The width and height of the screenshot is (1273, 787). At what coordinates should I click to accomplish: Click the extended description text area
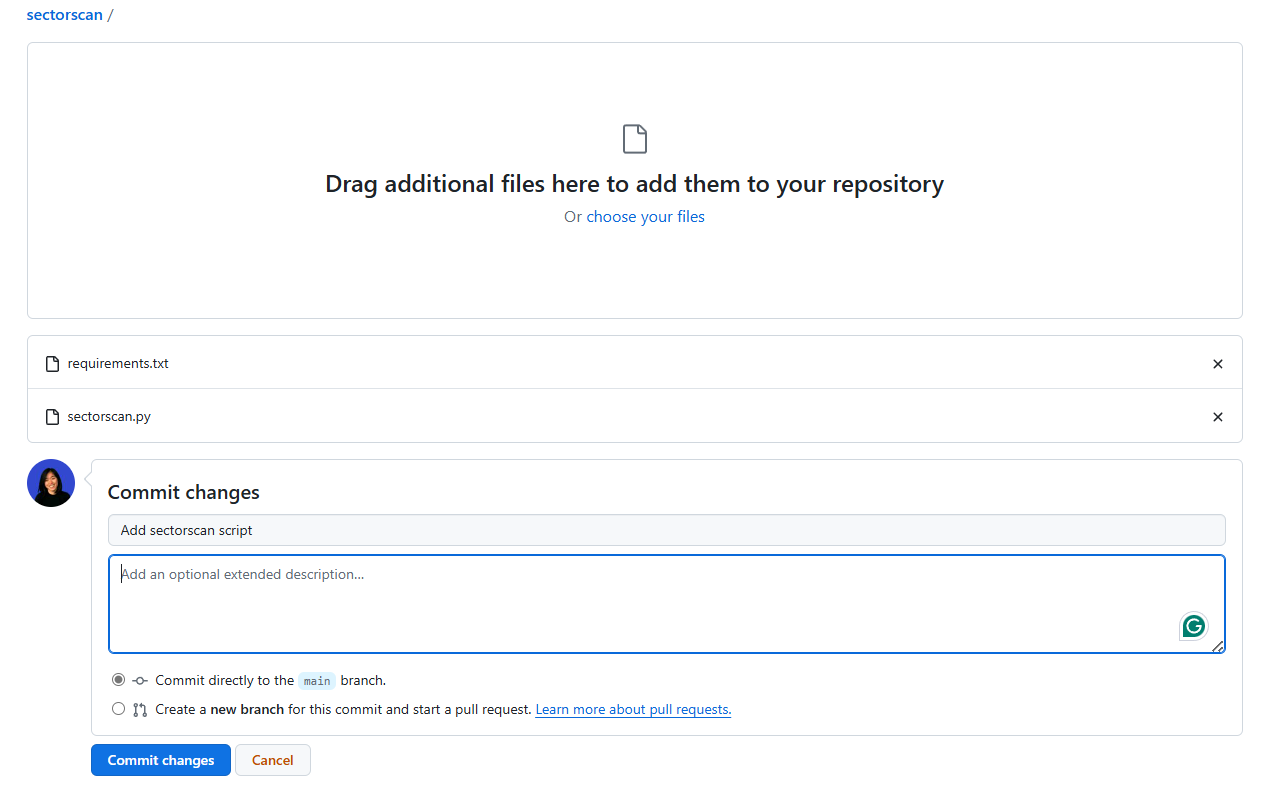tap(666, 600)
